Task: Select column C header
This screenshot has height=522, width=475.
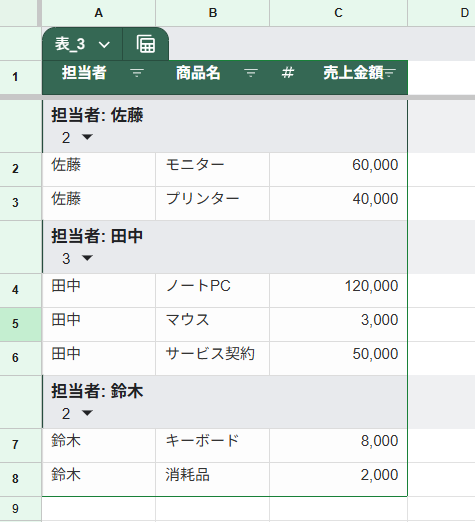Action: click(x=338, y=13)
